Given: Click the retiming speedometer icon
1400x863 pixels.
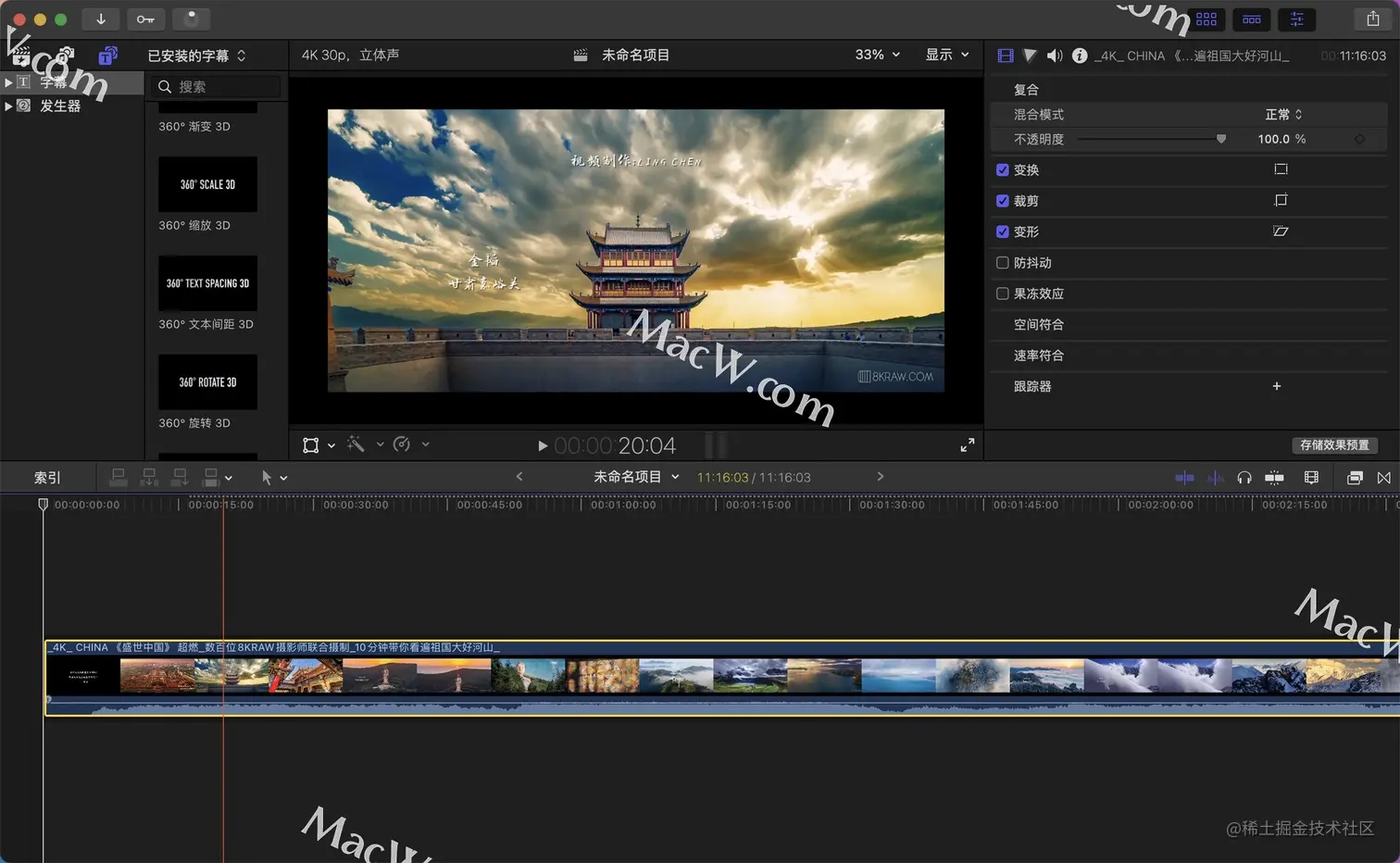Looking at the screenshot, I should (402, 444).
